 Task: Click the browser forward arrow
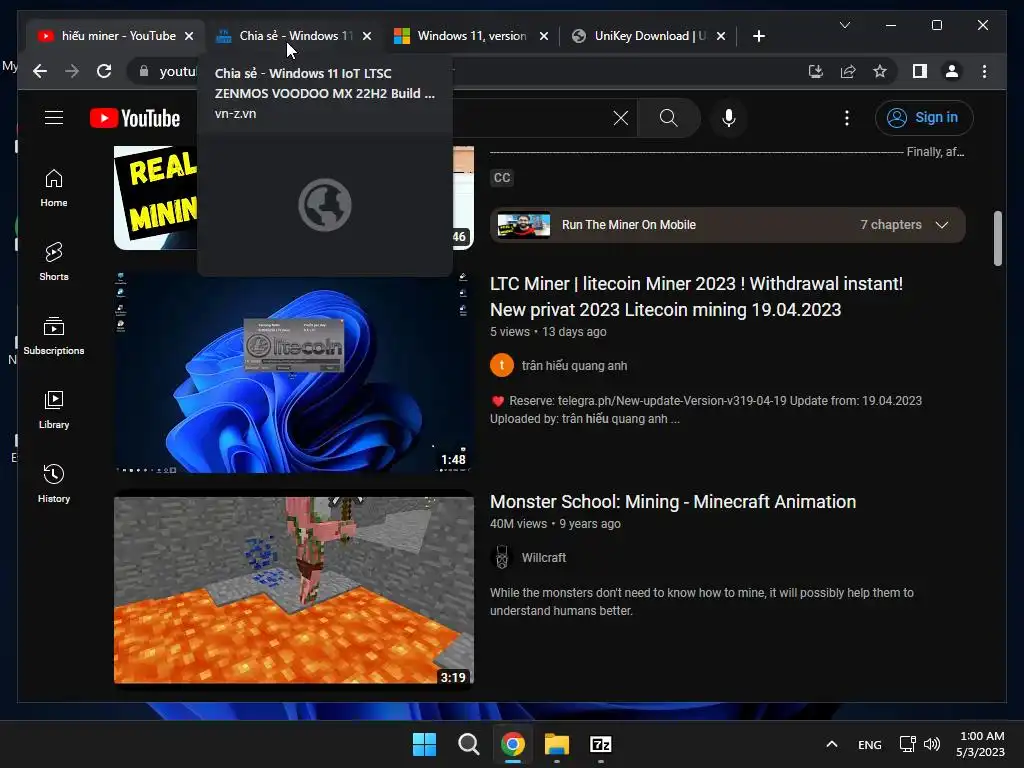[x=72, y=71]
